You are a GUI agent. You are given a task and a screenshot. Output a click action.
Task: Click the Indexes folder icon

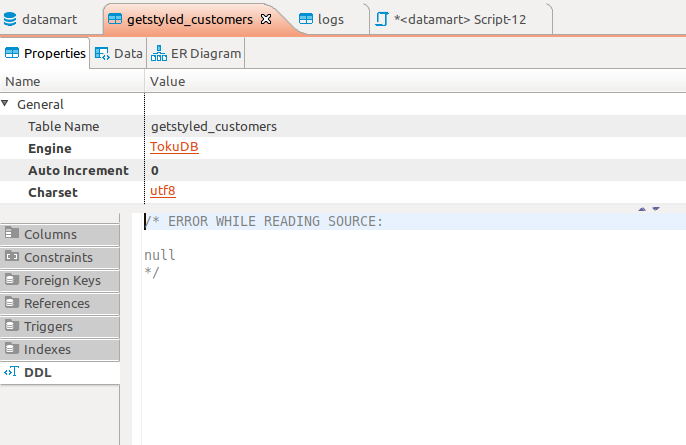[x=12, y=348]
